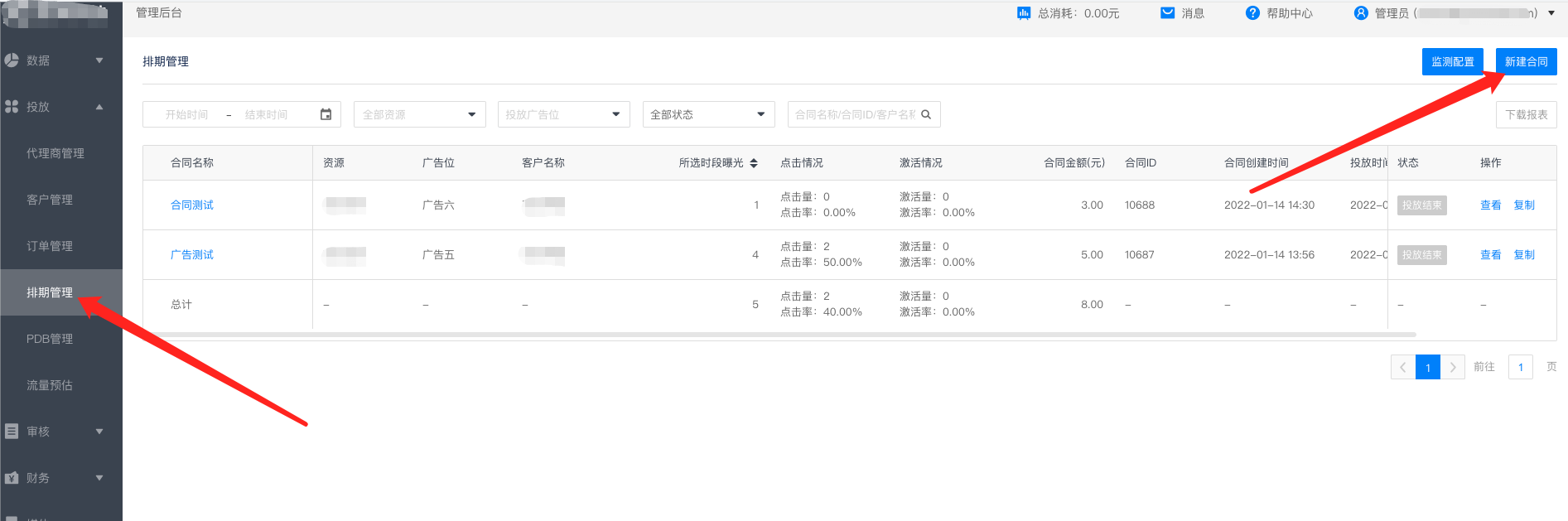Sort by 所选时段曝光 arrow icon

[x=754, y=163]
